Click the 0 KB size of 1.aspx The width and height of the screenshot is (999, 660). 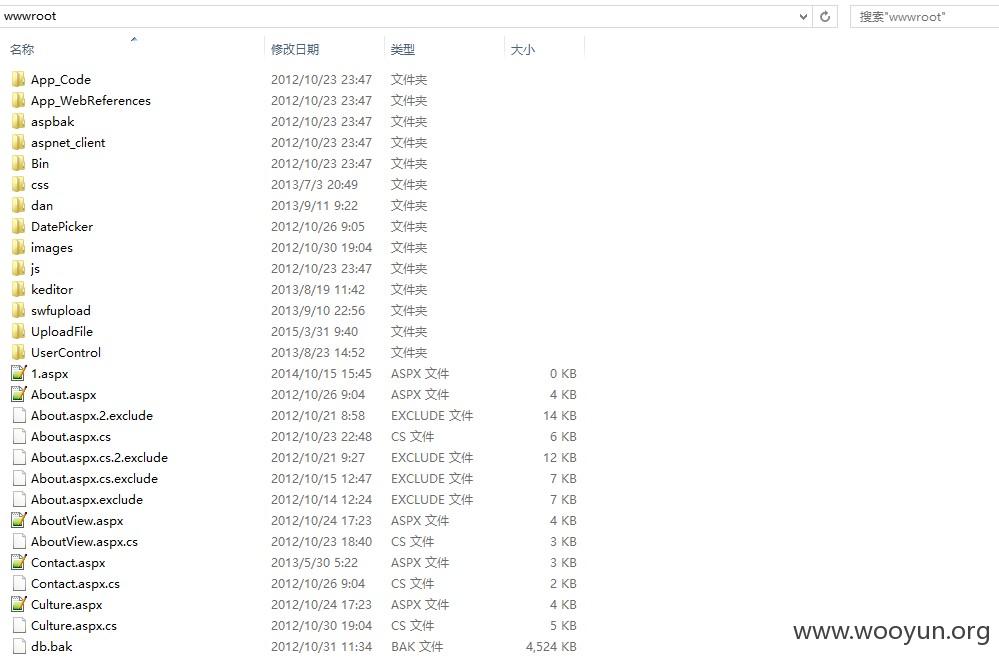point(563,373)
